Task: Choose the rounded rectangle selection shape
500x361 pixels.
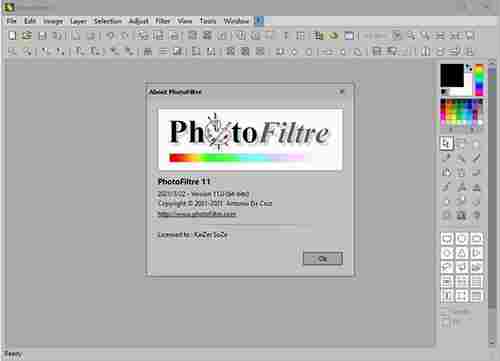Action: click(x=476, y=238)
